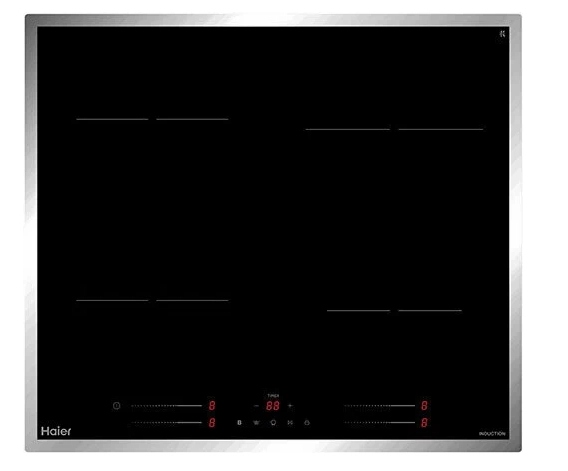Click the Haier brand logo
568x471 pixels.
tap(56, 431)
